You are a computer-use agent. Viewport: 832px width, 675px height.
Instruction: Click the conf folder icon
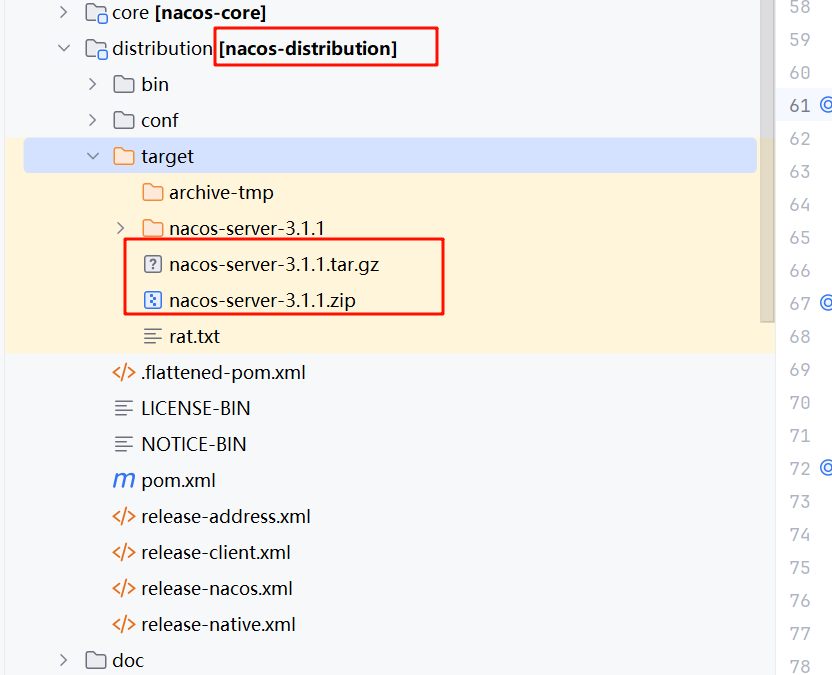pyautogui.click(x=124, y=120)
